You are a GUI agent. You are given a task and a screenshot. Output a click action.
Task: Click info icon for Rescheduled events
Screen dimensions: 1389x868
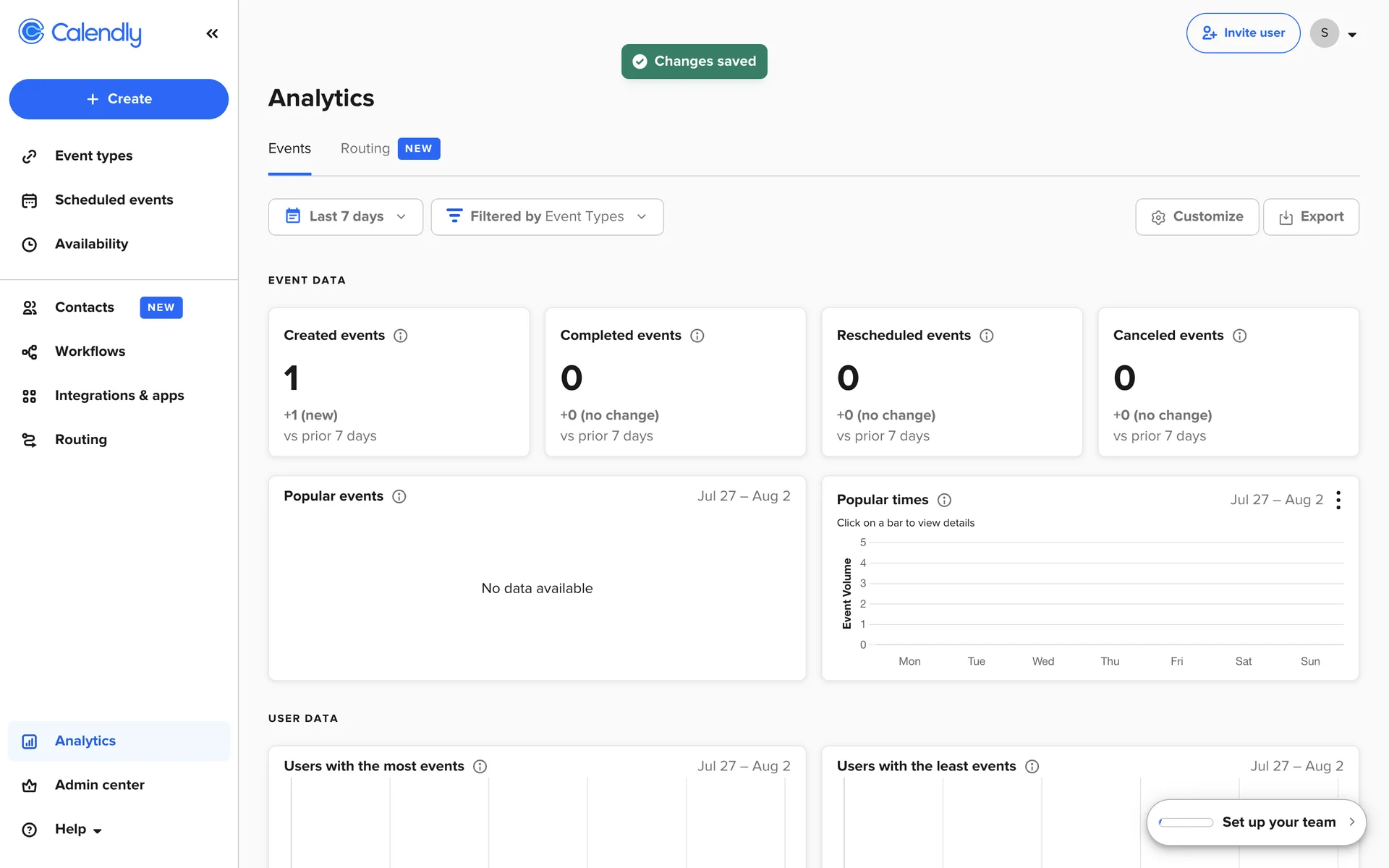coord(986,336)
